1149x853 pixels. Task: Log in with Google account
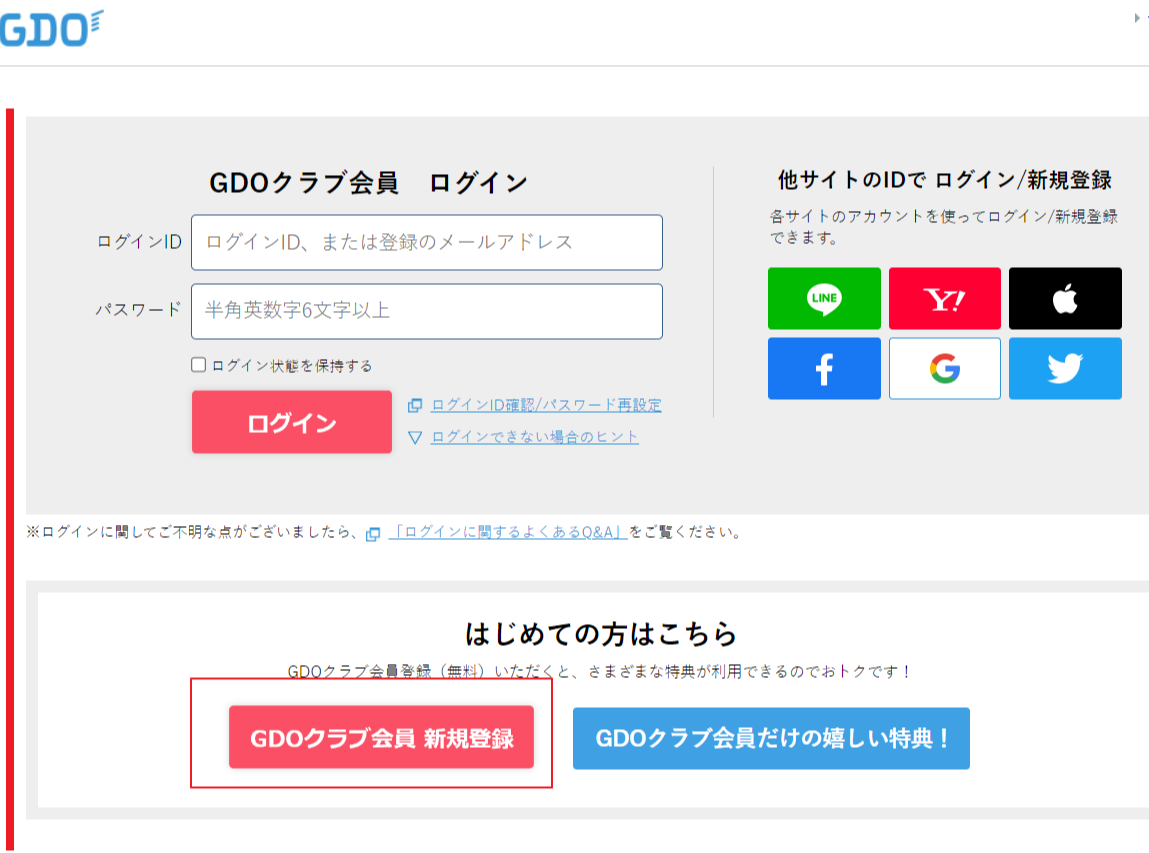[x=945, y=369]
